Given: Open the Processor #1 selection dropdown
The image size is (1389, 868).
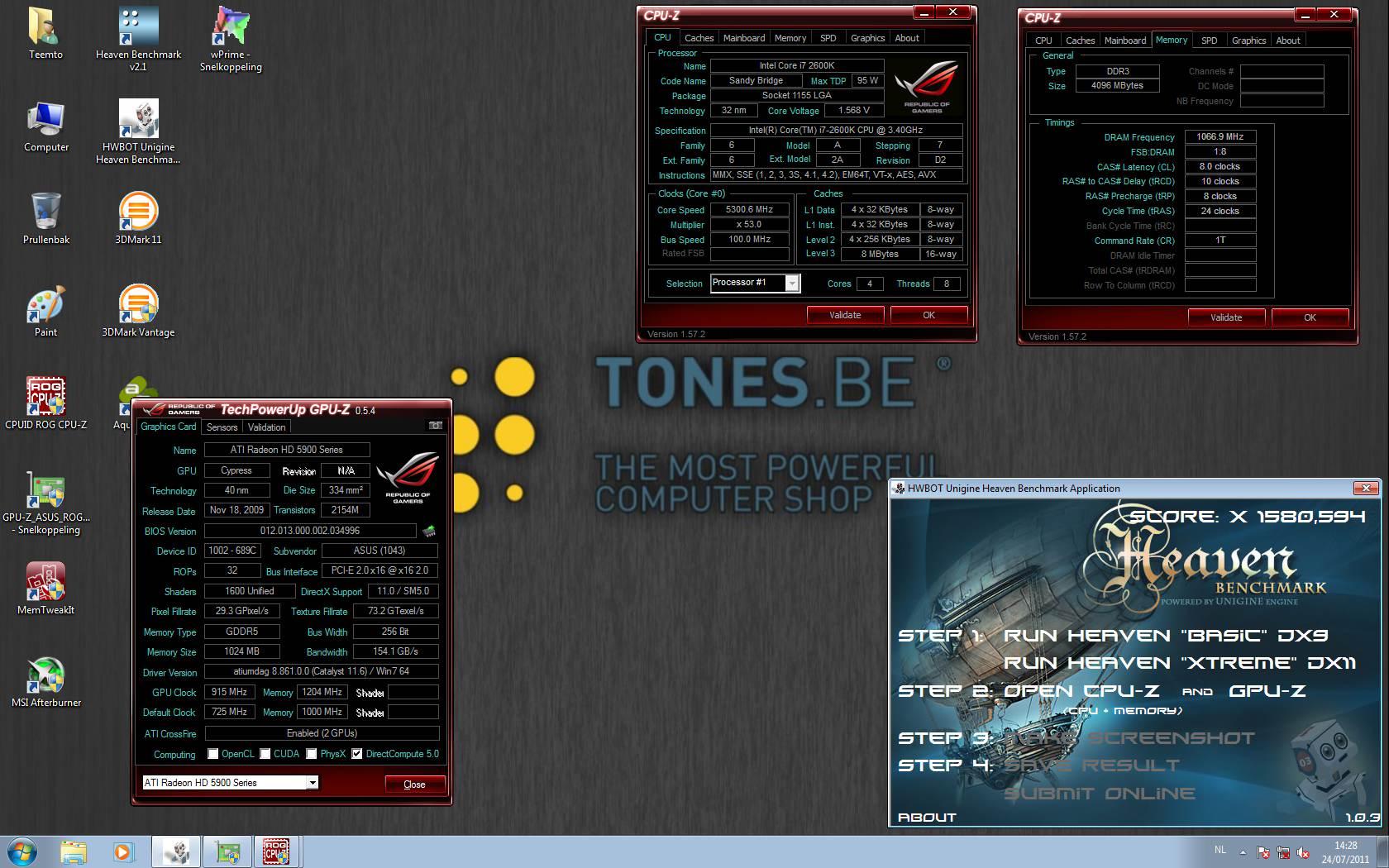Looking at the screenshot, I should click(792, 284).
